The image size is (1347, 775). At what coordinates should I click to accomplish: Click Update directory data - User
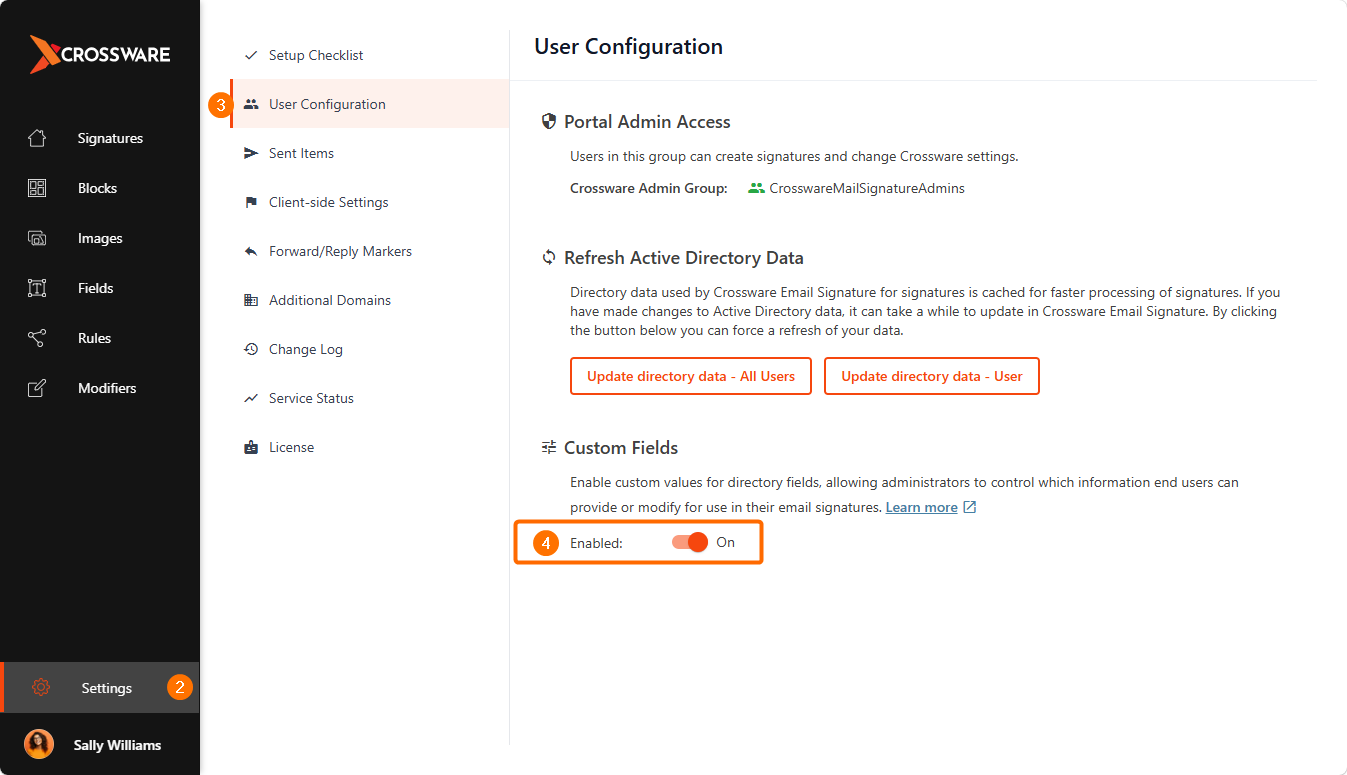click(x=932, y=376)
